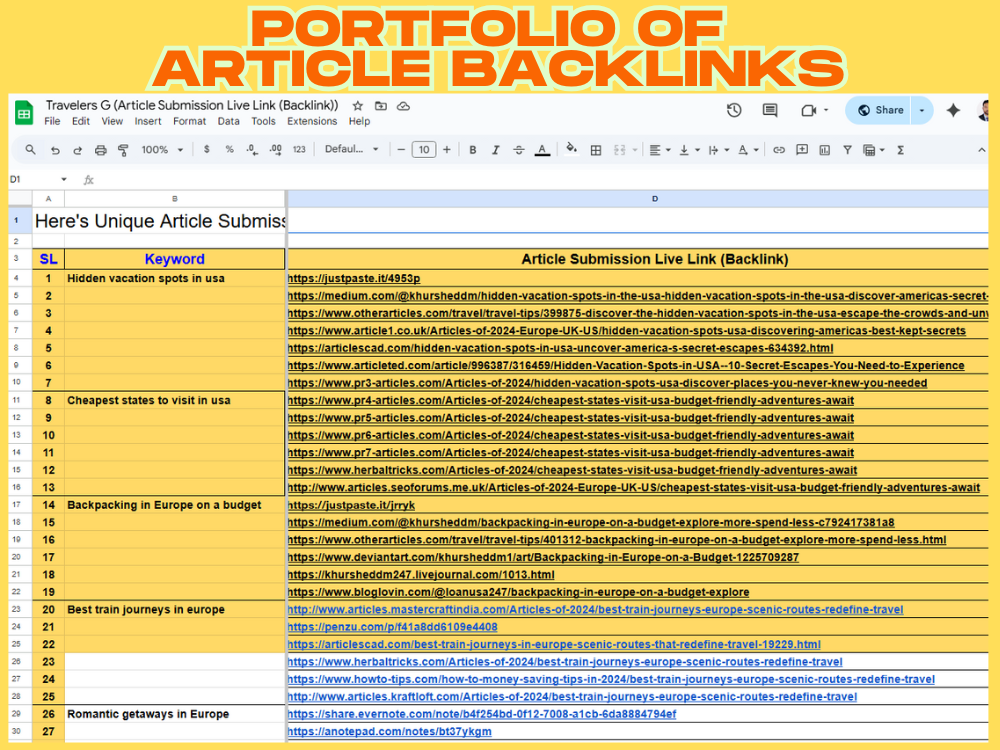1000x750 pixels.
Task: Open the comments panel icon
Action: 770,110
